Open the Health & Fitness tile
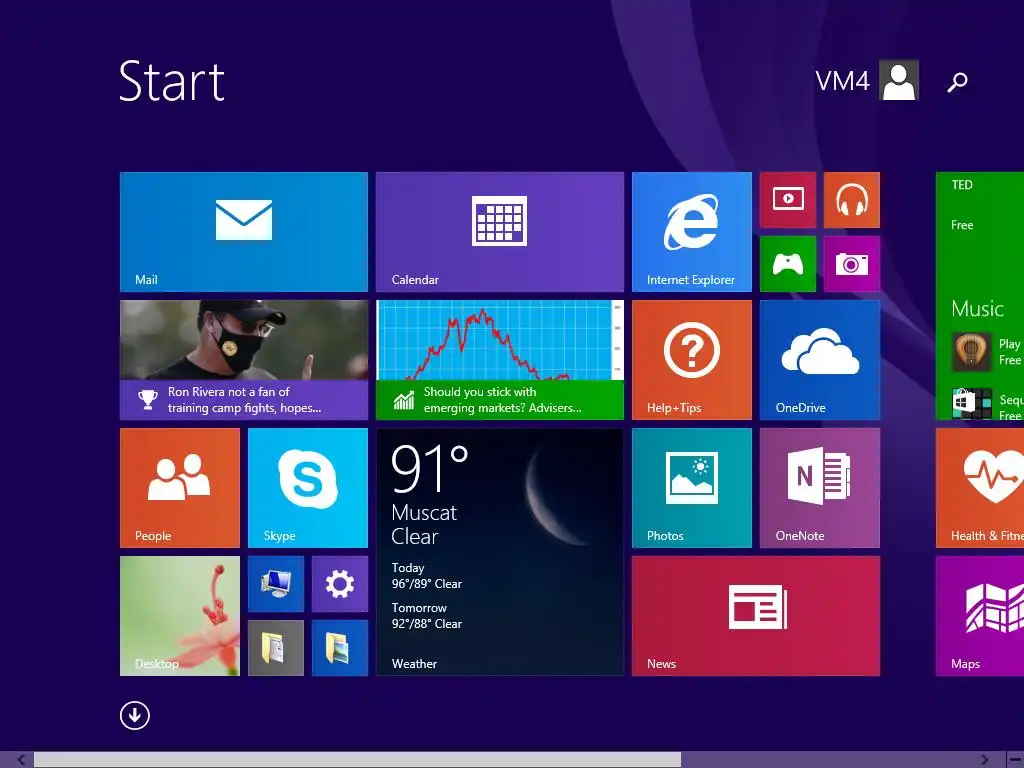 coord(980,488)
